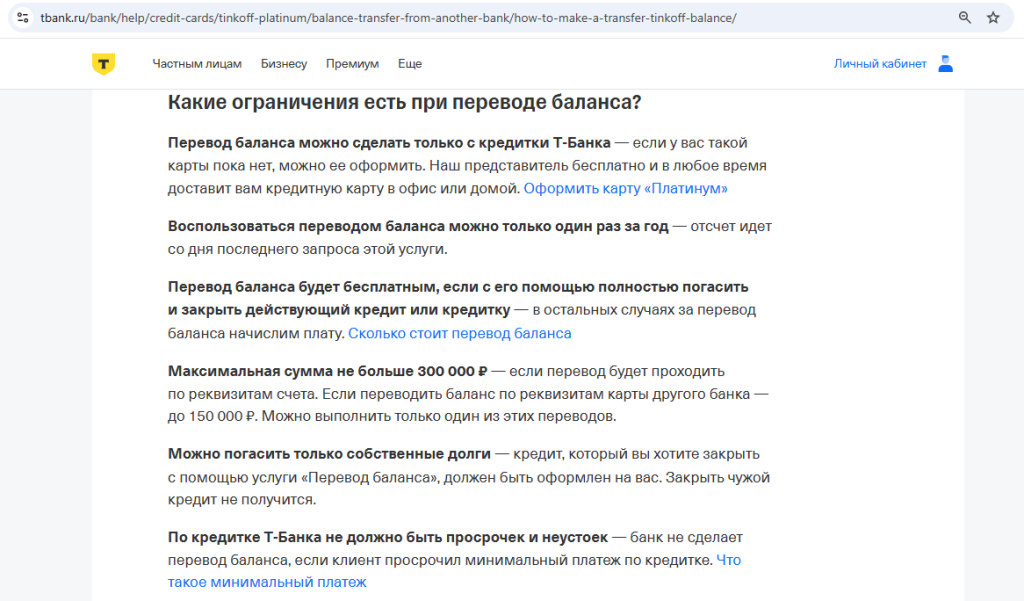
Task: Open the «Бизнесу» section
Action: coord(284,63)
